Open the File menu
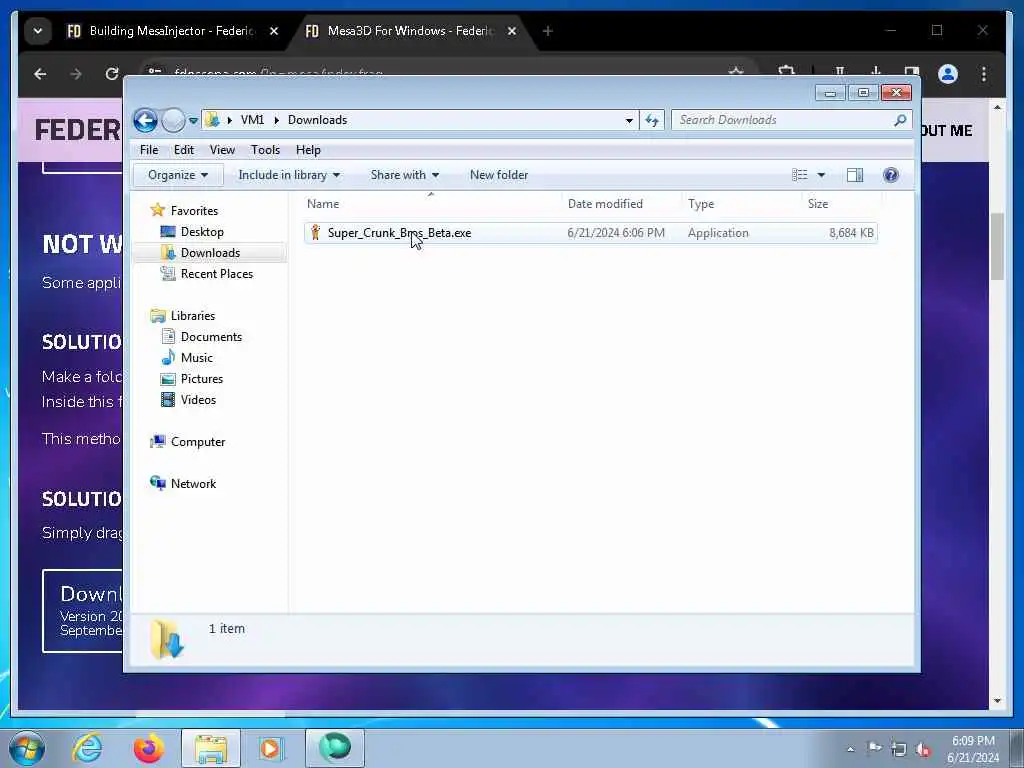The width and height of the screenshot is (1024, 768). 149,150
